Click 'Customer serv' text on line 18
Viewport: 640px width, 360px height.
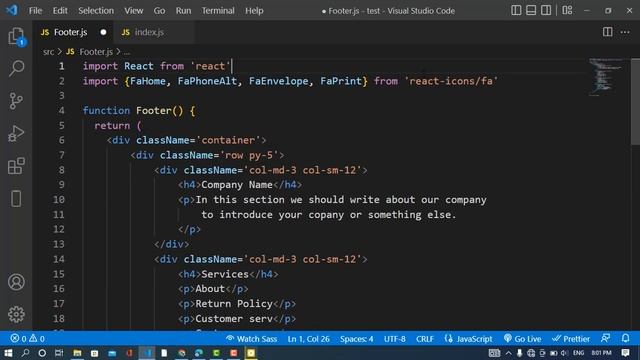coord(234,319)
